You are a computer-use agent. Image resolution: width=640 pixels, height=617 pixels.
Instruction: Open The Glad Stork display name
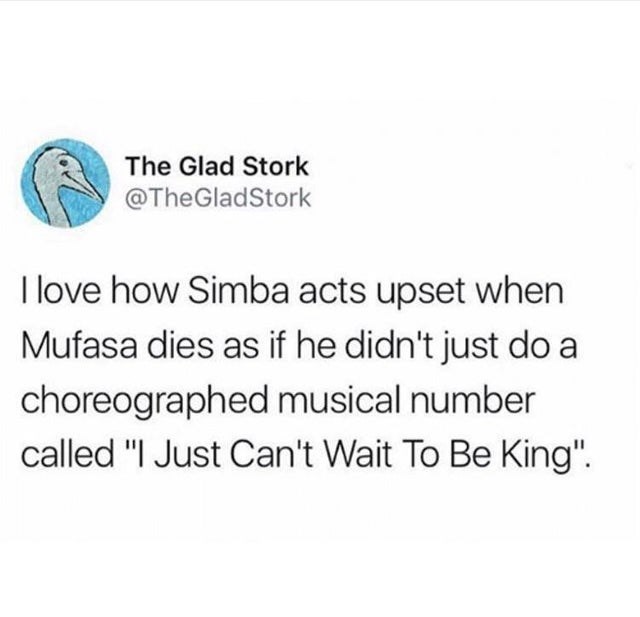click(x=217, y=166)
